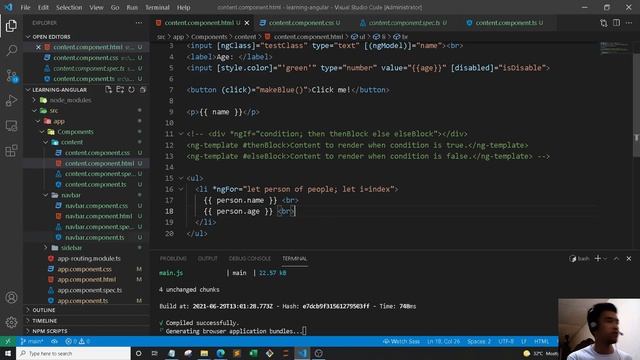This screenshot has width=640, height=360.
Task: Click the Windows taskbar search box
Action: [x=74, y=353]
